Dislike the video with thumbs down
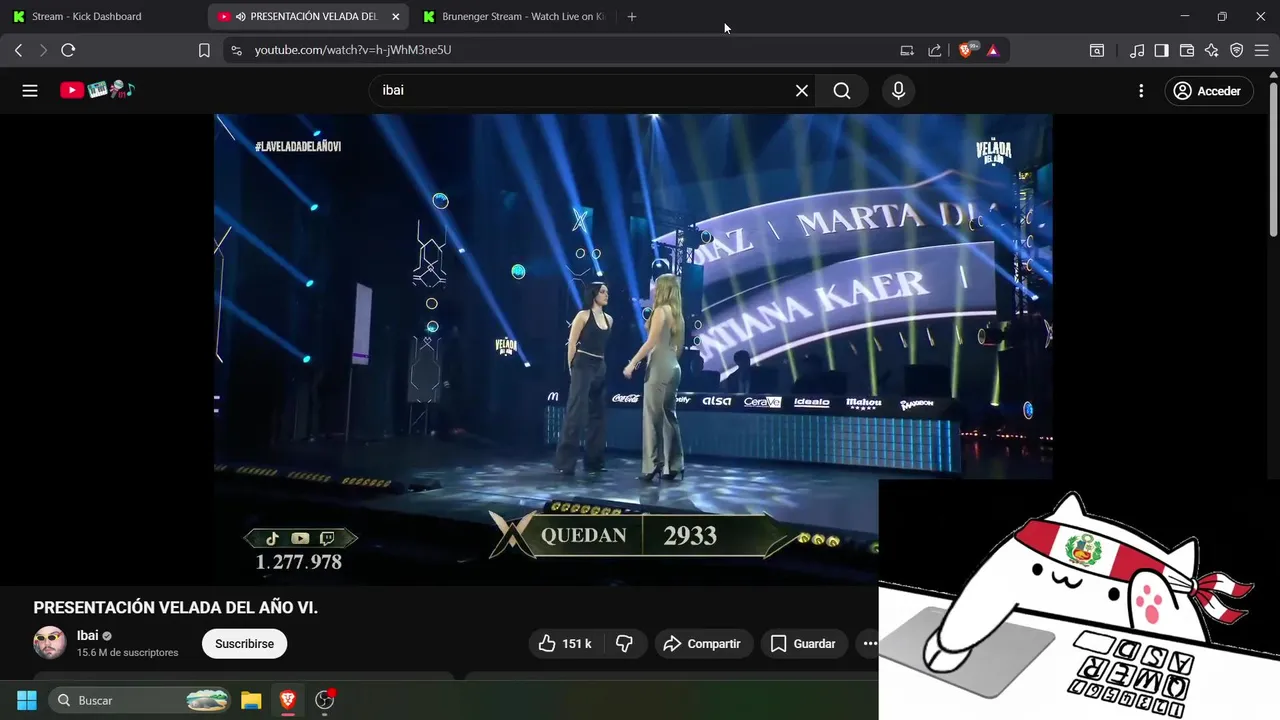The height and width of the screenshot is (720, 1280). point(625,644)
